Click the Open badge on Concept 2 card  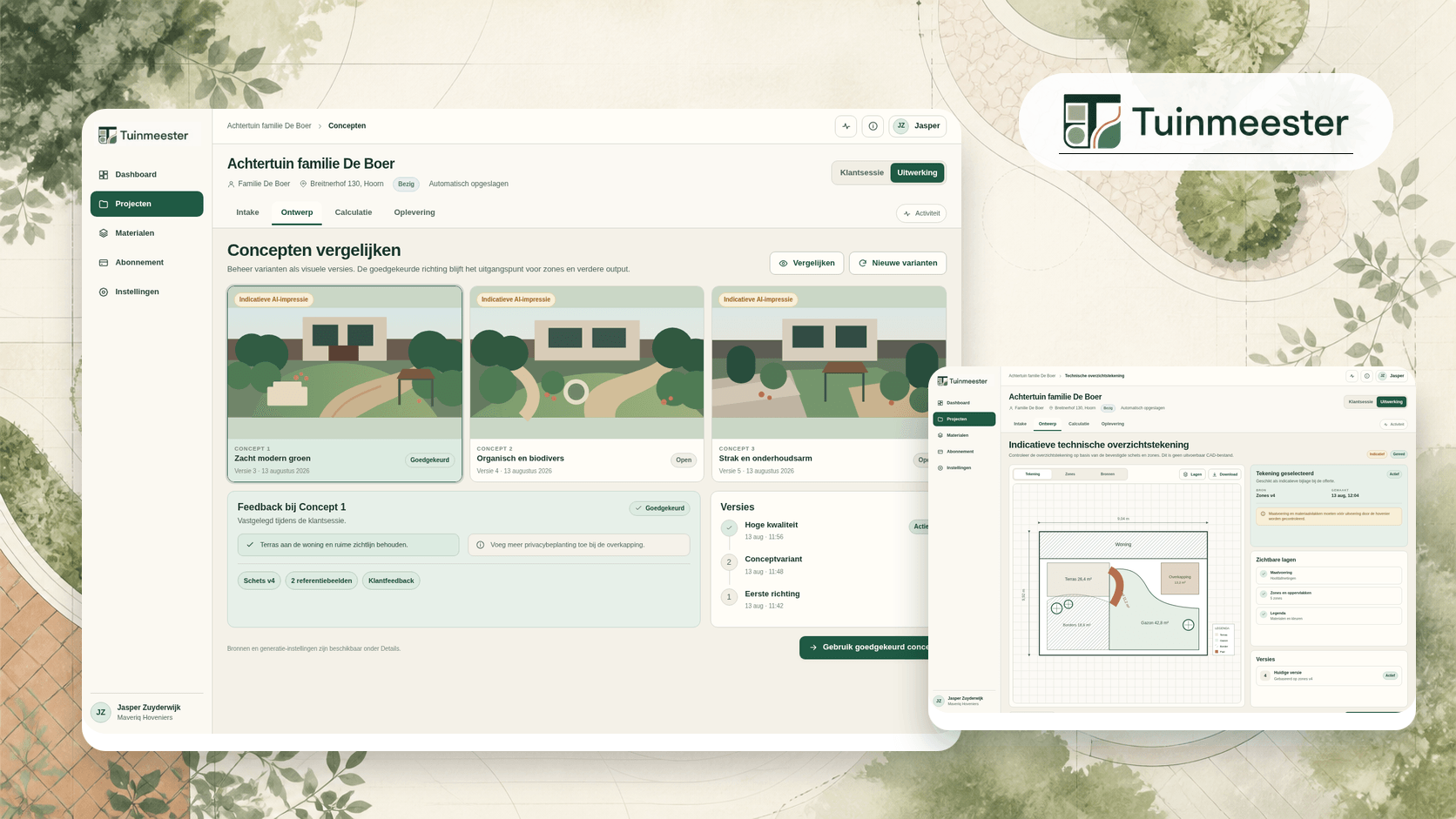684,460
